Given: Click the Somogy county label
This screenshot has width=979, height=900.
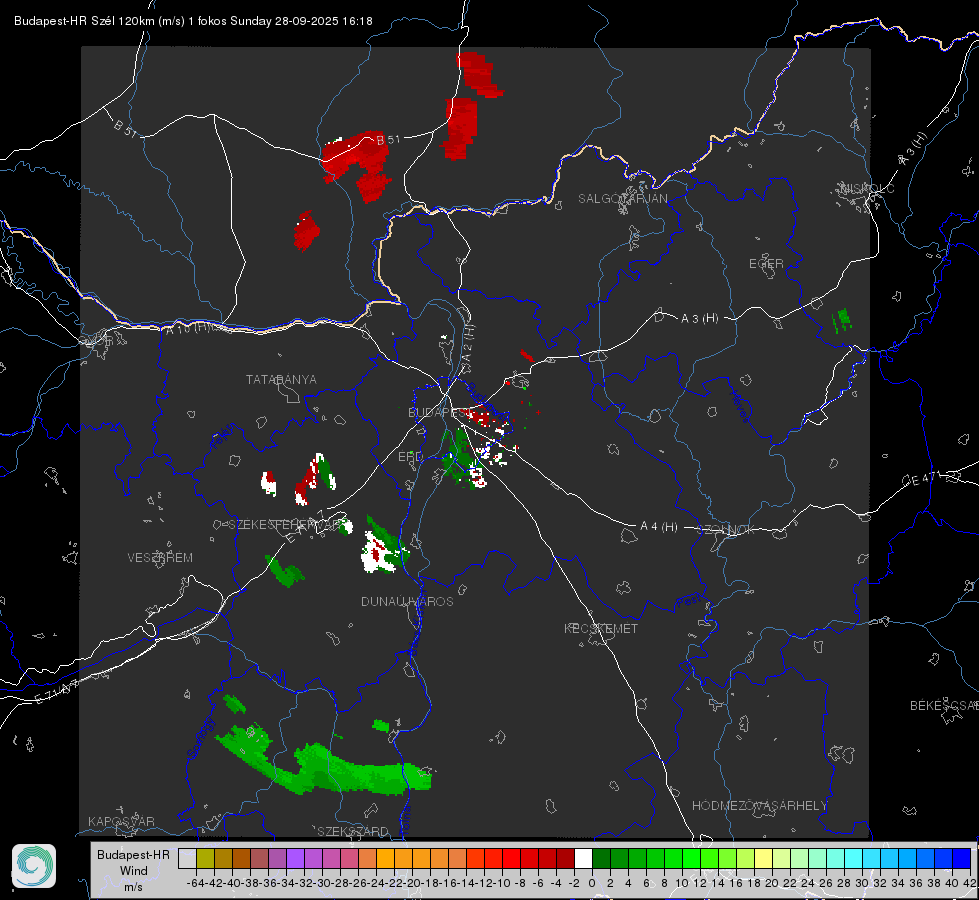Looking at the screenshot, I should pyautogui.click(x=201, y=739).
